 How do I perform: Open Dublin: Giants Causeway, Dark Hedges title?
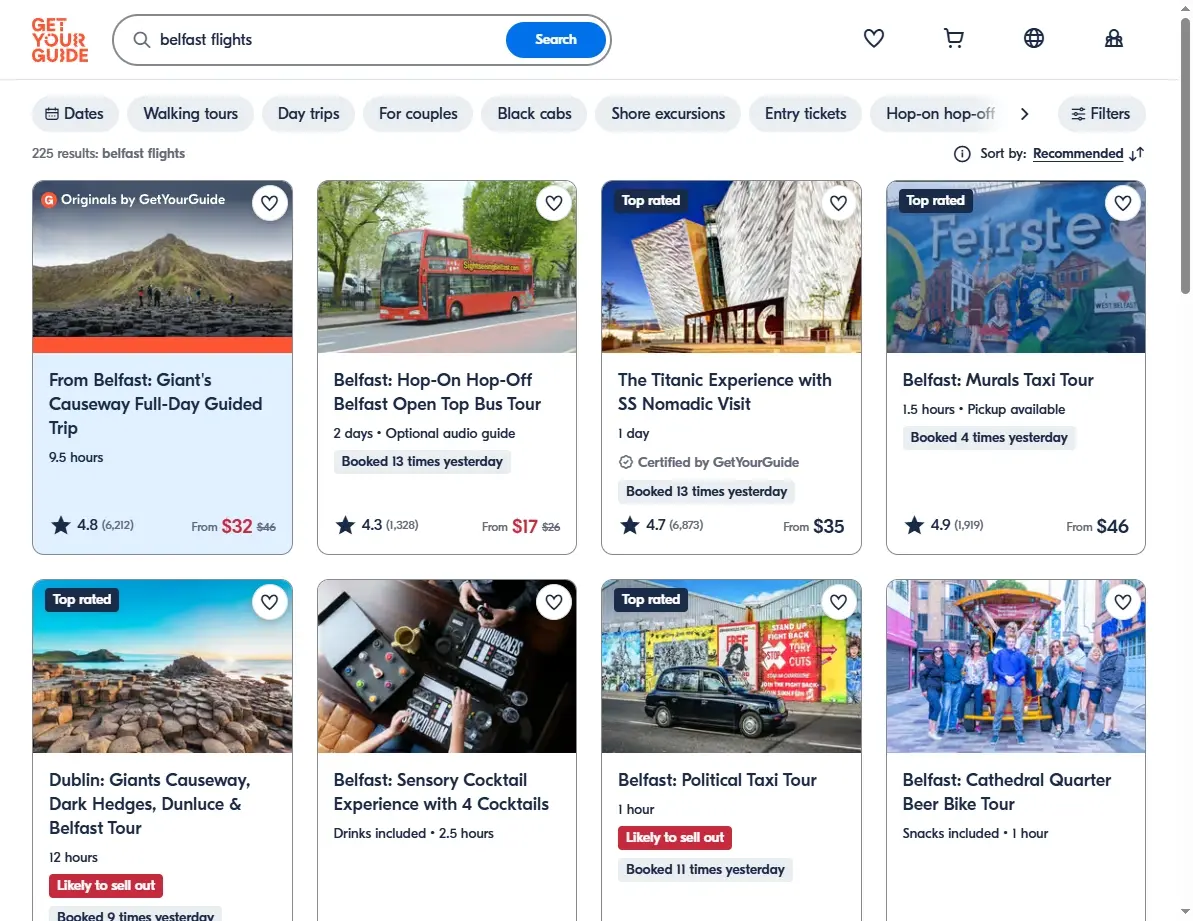pyautogui.click(x=149, y=804)
